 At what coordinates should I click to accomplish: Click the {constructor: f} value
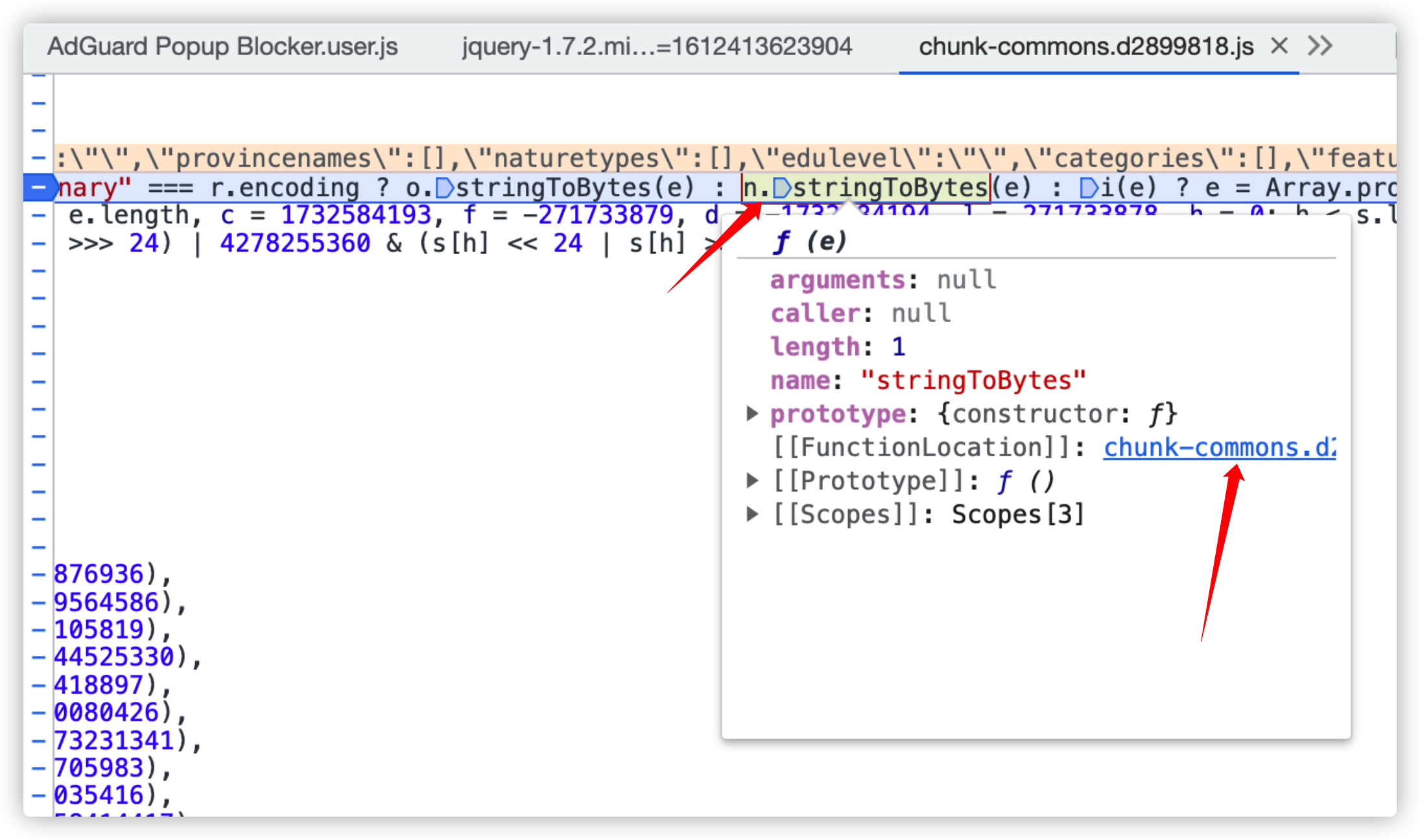(1058, 414)
